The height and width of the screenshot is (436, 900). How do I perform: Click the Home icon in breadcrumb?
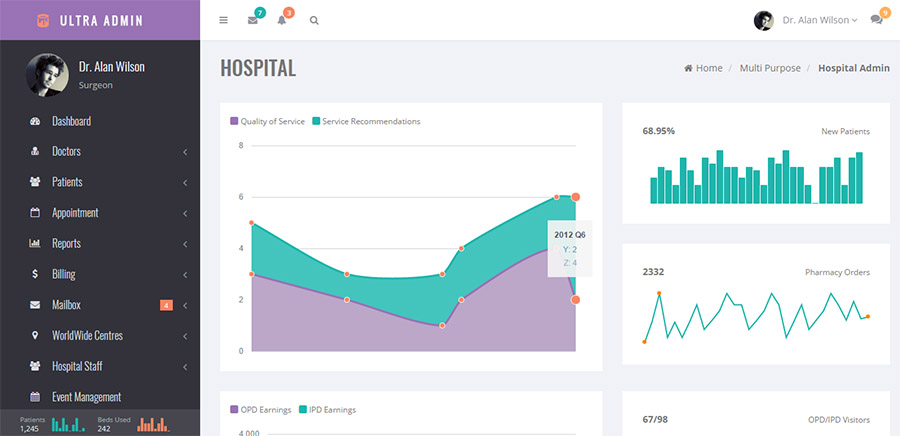(x=688, y=68)
